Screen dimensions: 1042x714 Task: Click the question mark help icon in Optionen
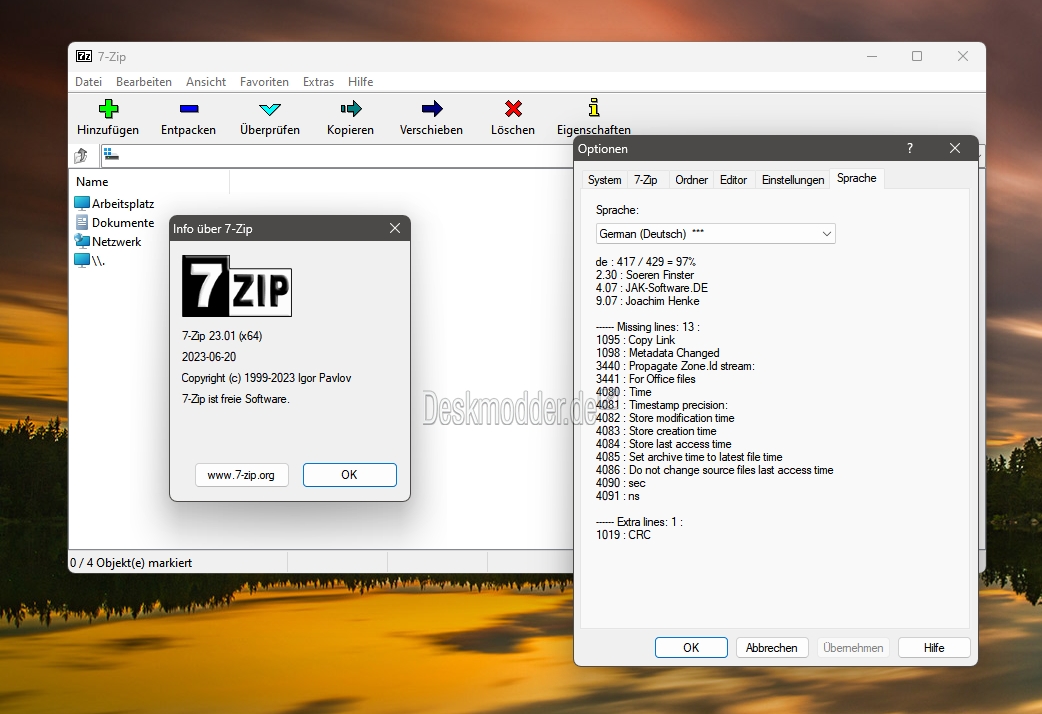point(910,148)
